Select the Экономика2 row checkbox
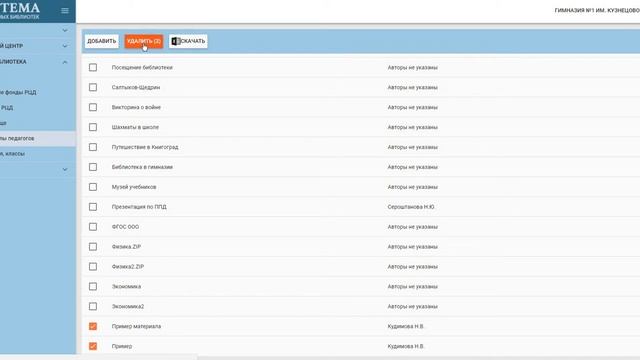This screenshot has height=360, width=640. (93, 307)
